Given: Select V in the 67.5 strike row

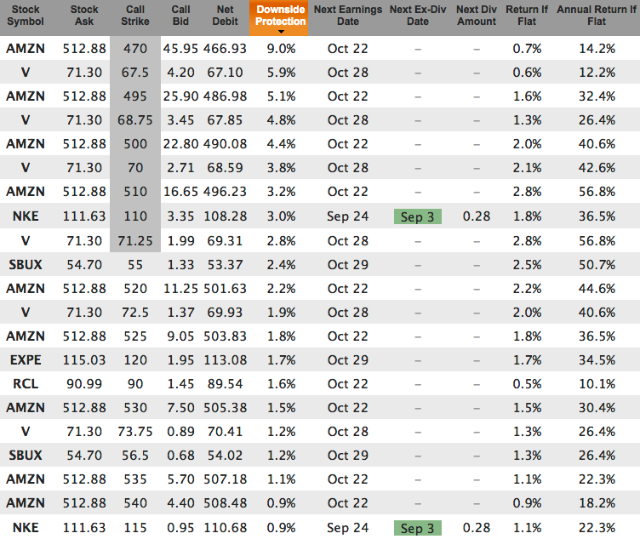Looking at the screenshot, I should (x=25, y=72).
